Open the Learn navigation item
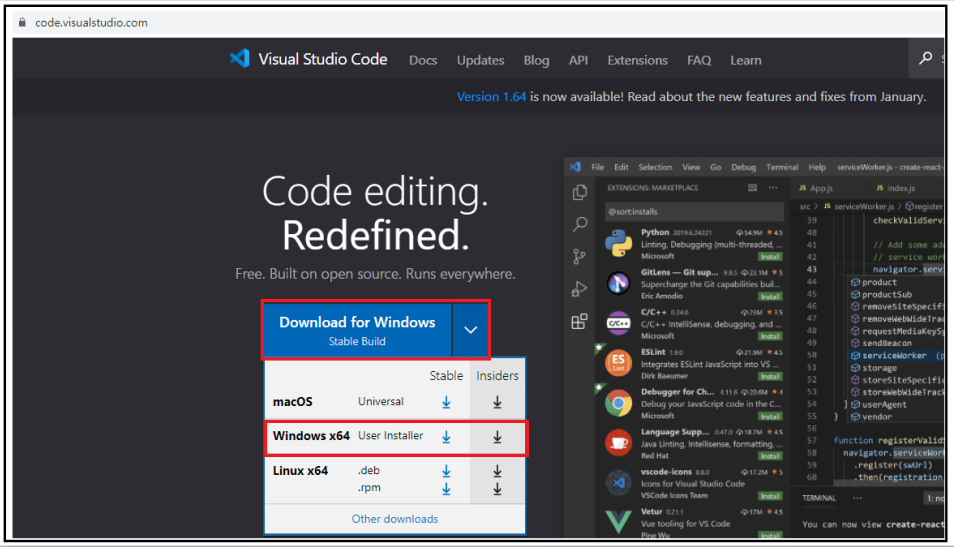 [x=745, y=60]
